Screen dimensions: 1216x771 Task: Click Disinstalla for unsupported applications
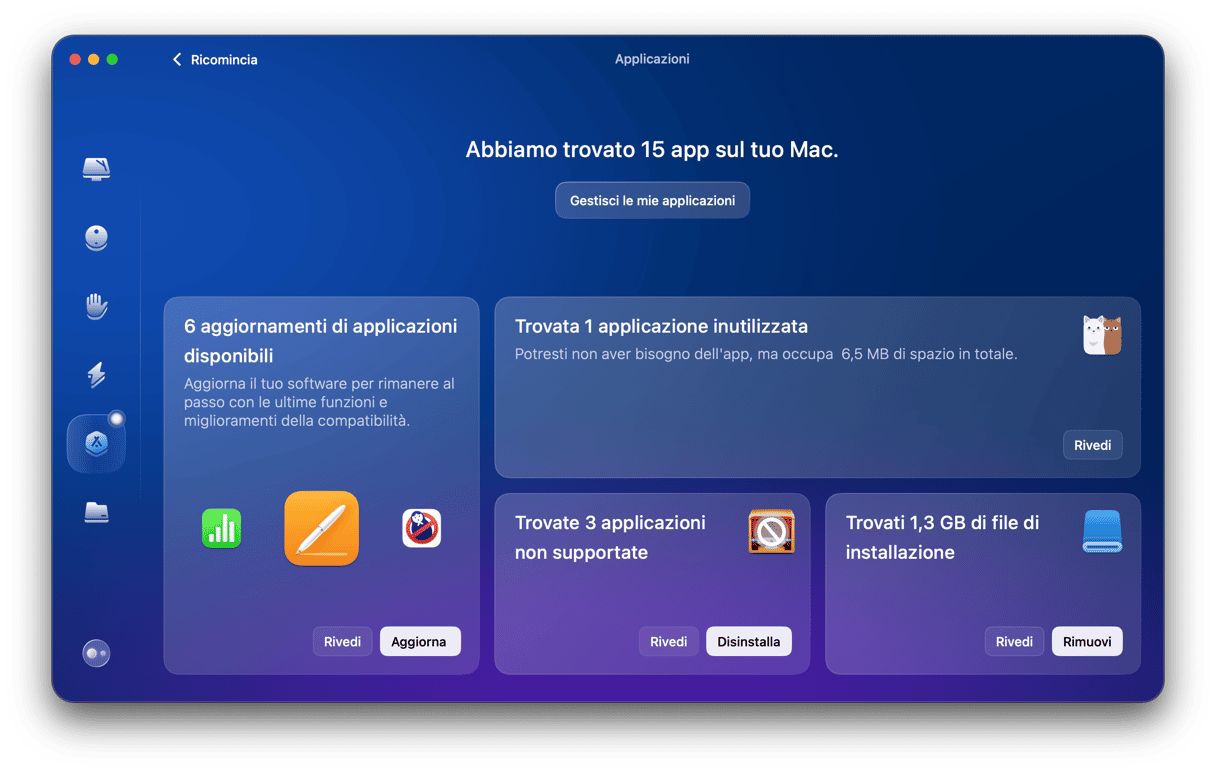click(748, 642)
